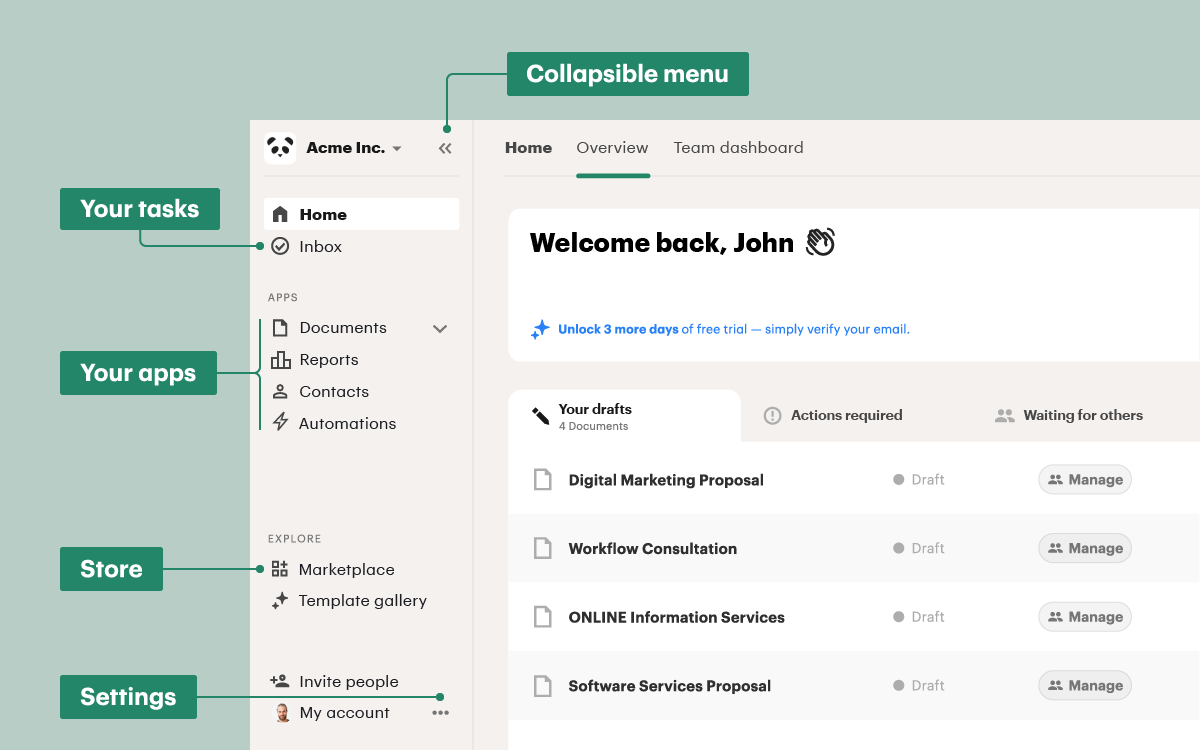Viewport: 1200px width, 750px height.
Task: Click Draft status of Digital Marketing Proposal
Action: pyautogui.click(x=919, y=480)
